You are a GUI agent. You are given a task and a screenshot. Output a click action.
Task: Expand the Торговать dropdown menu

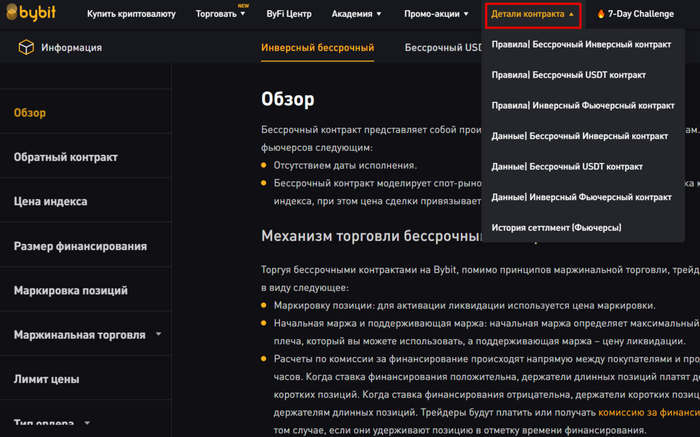(220, 15)
